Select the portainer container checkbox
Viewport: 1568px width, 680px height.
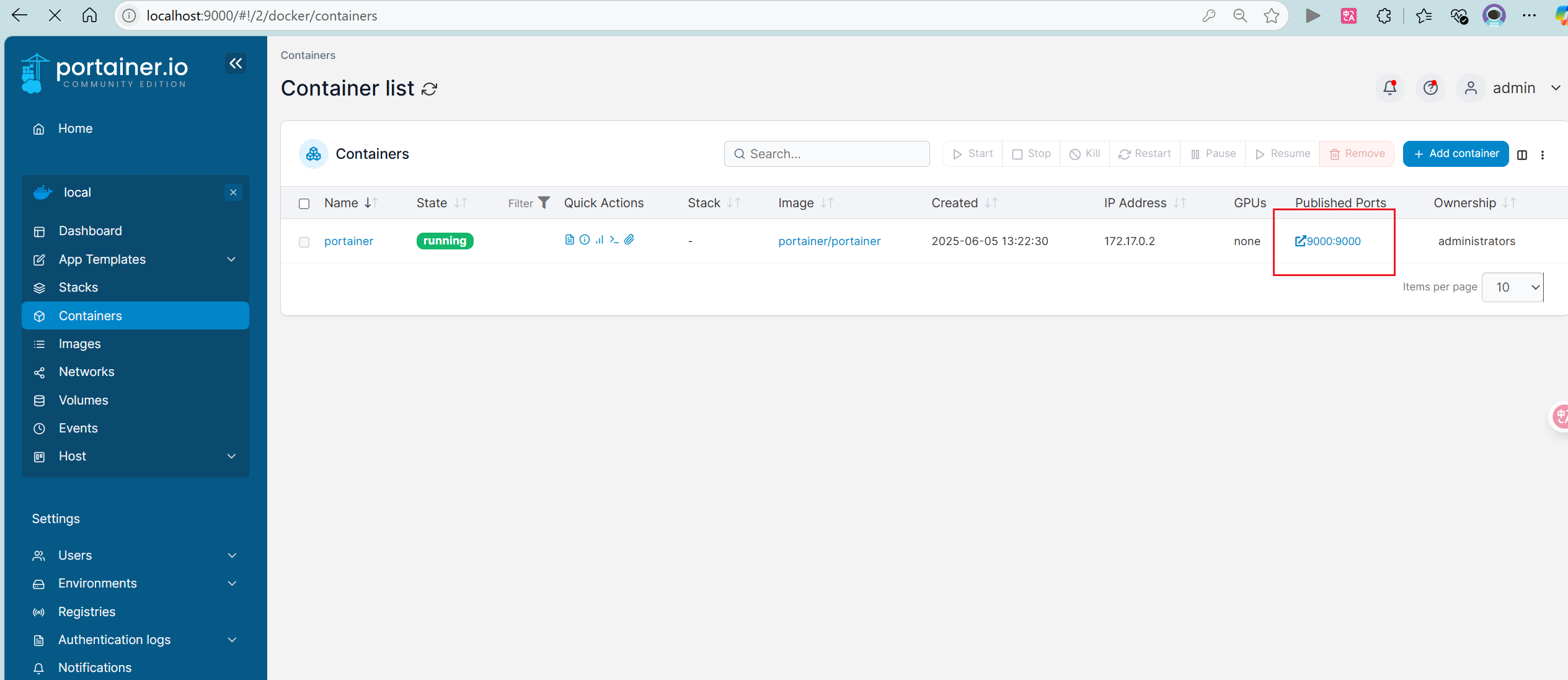304,242
